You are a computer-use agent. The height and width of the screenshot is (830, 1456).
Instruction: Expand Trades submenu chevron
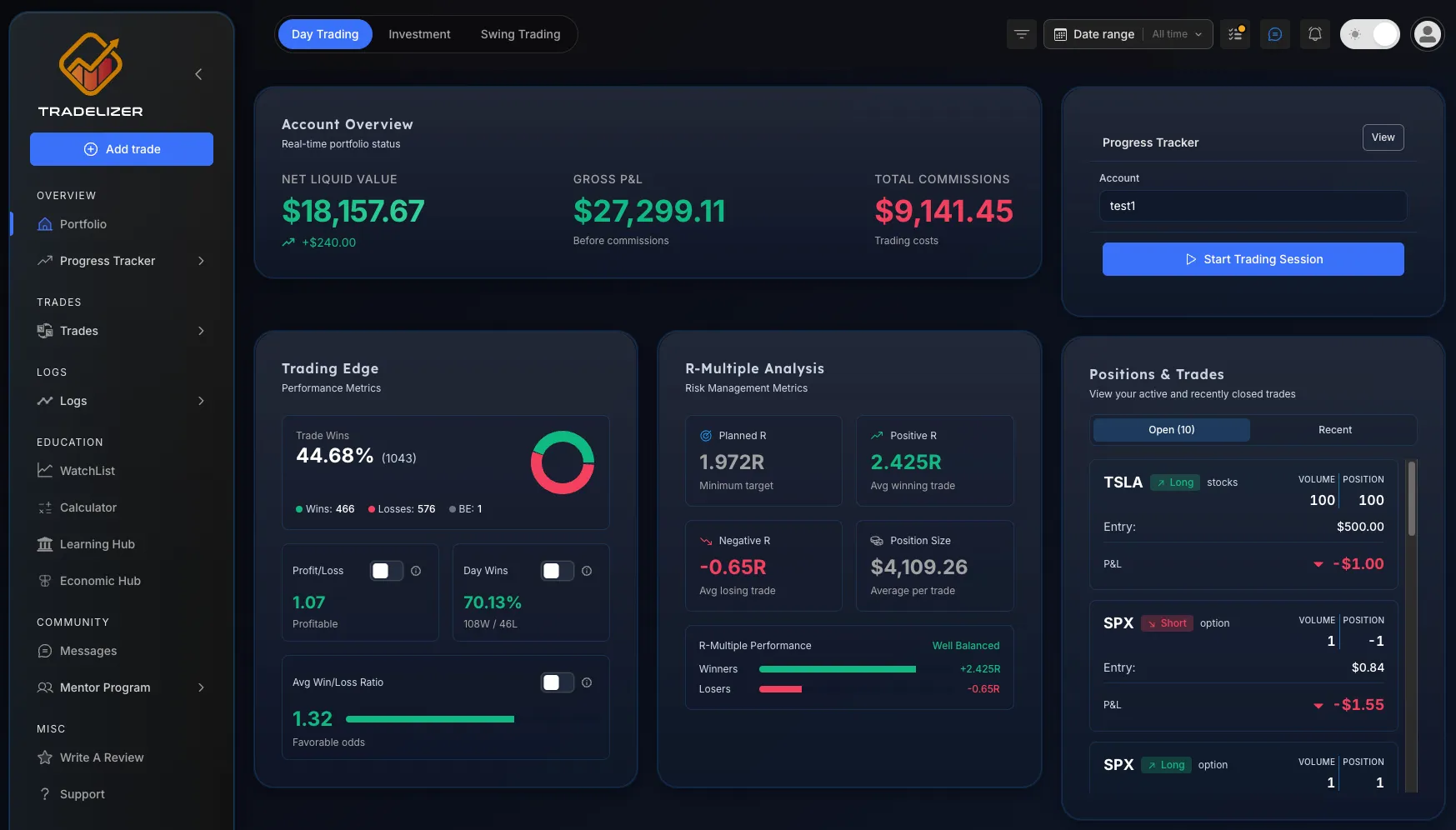coord(201,331)
